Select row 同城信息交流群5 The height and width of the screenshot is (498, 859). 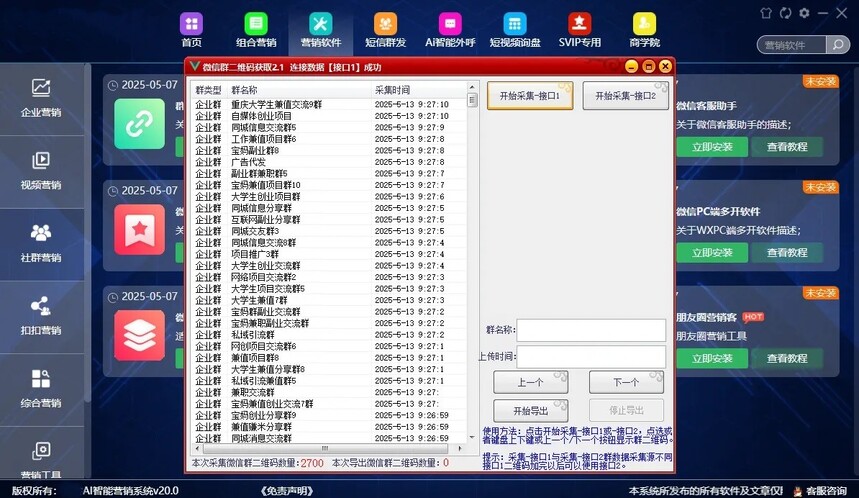pos(329,127)
